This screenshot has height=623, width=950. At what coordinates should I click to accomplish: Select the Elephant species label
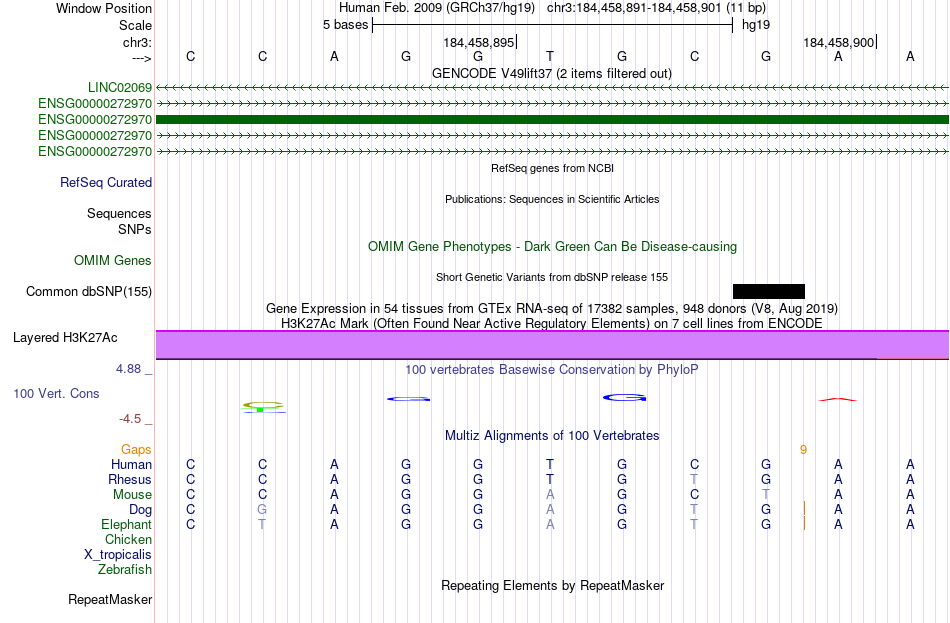[x=126, y=525]
